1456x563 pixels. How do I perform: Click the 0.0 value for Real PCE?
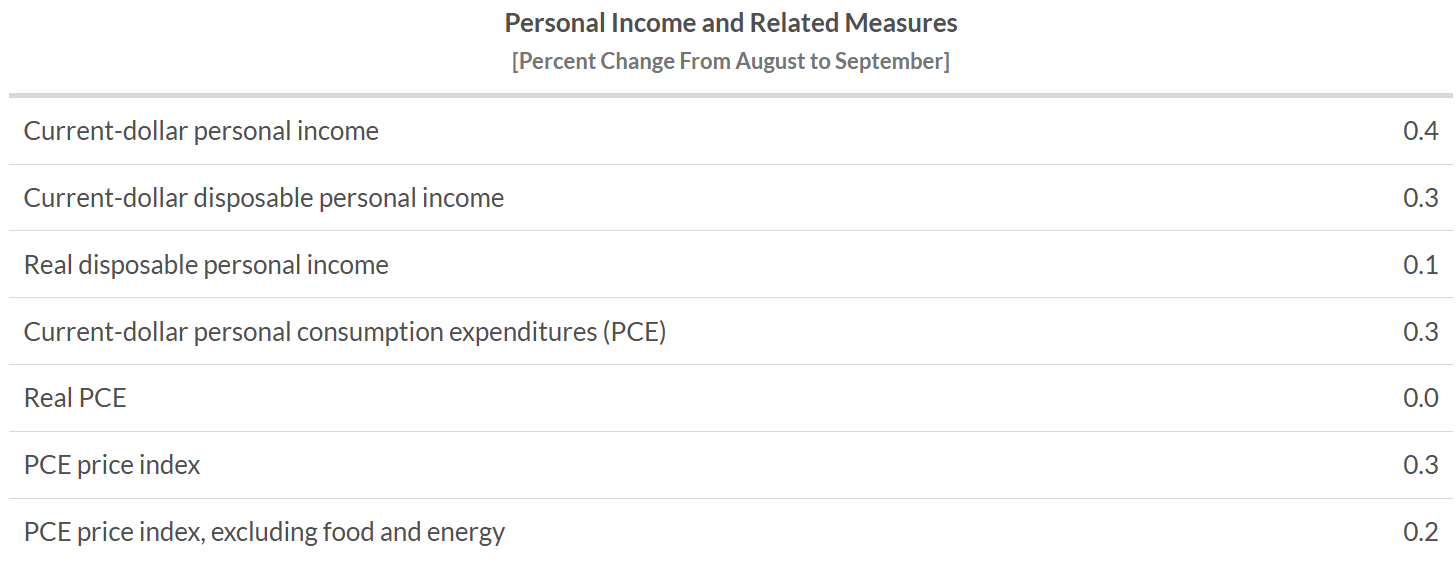click(1420, 398)
